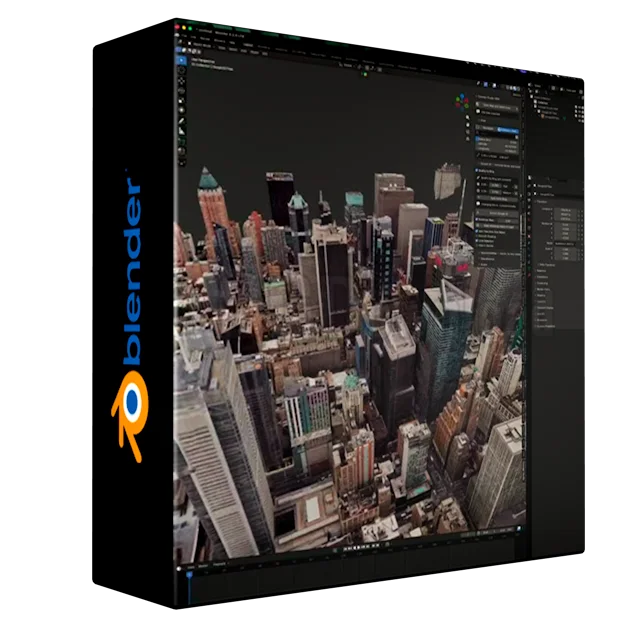Select the Rotate tool
Image resolution: width=630 pixels, height=630 pixels.
click(181, 90)
